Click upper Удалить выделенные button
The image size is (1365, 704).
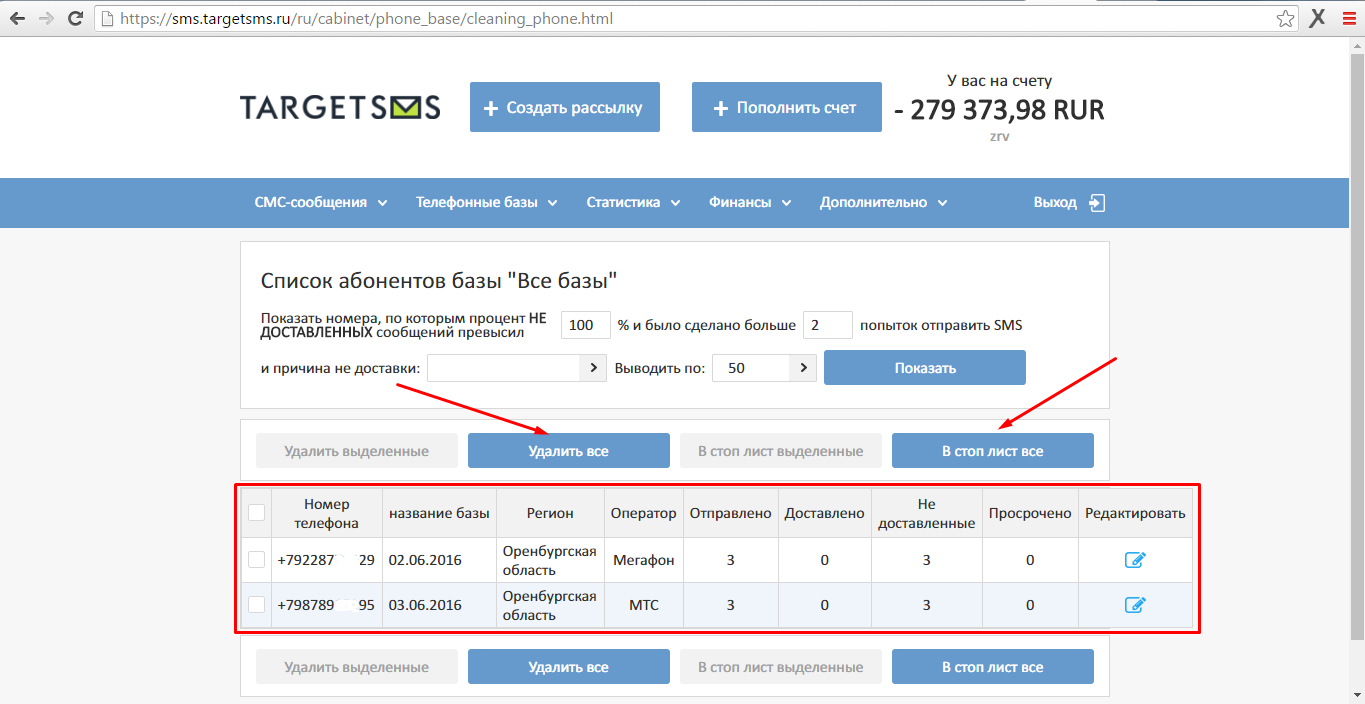[357, 451]
